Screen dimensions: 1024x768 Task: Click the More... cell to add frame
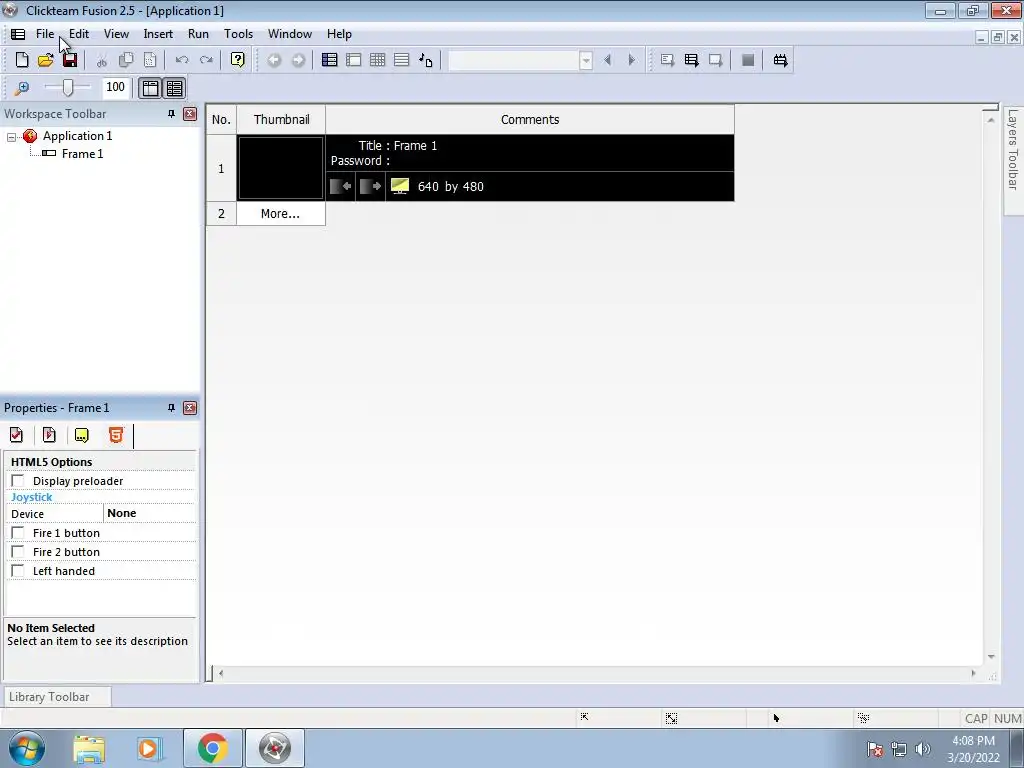(280, 214)
